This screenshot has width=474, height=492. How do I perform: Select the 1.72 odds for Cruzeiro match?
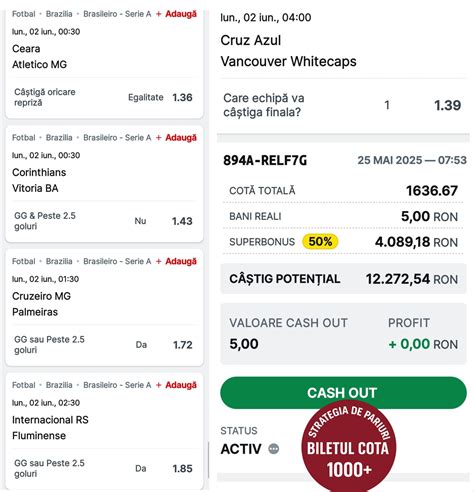click(x=182, y=345)
